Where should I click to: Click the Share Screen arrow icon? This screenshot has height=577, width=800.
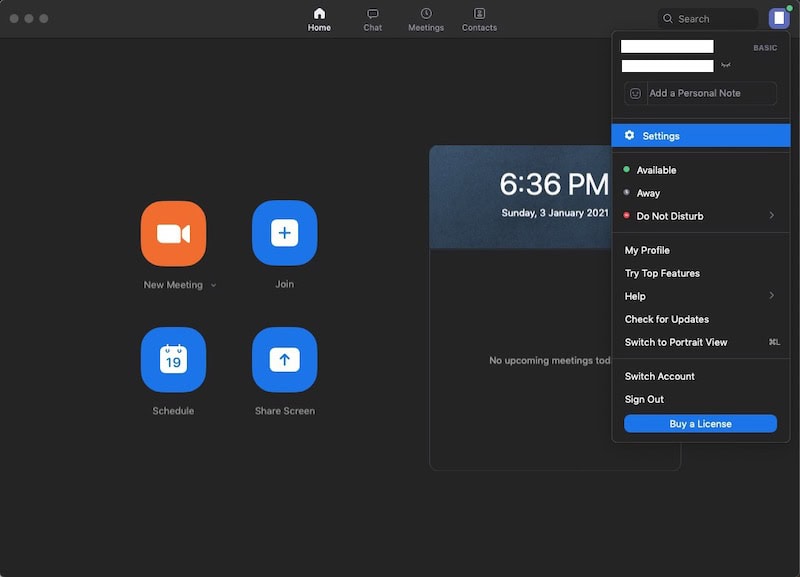(284, 359)
